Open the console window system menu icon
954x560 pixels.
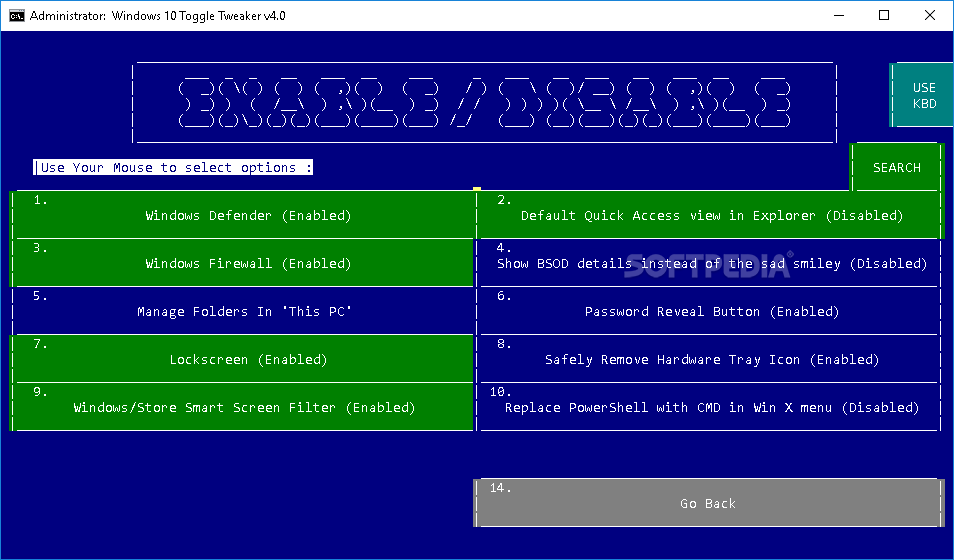[16, 15]
